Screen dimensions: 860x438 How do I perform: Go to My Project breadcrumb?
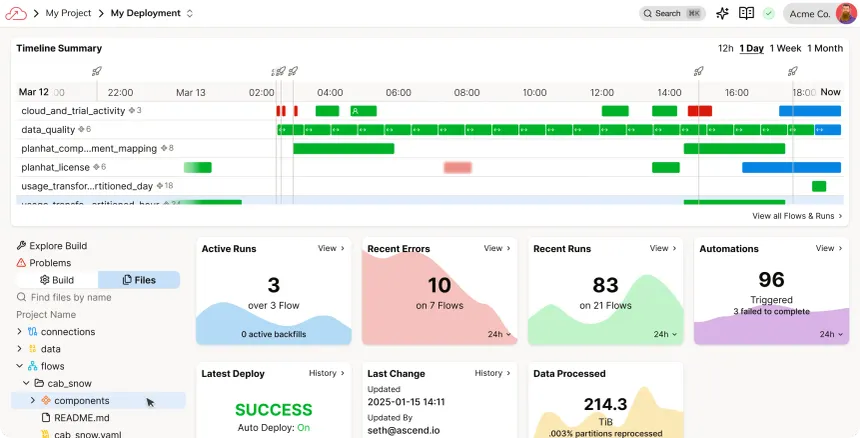click(68, 13)
